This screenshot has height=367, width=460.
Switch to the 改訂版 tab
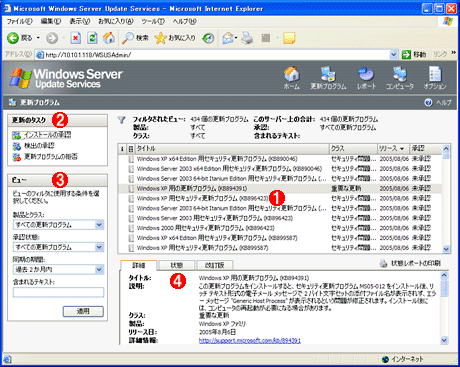(x=215, y=265)
